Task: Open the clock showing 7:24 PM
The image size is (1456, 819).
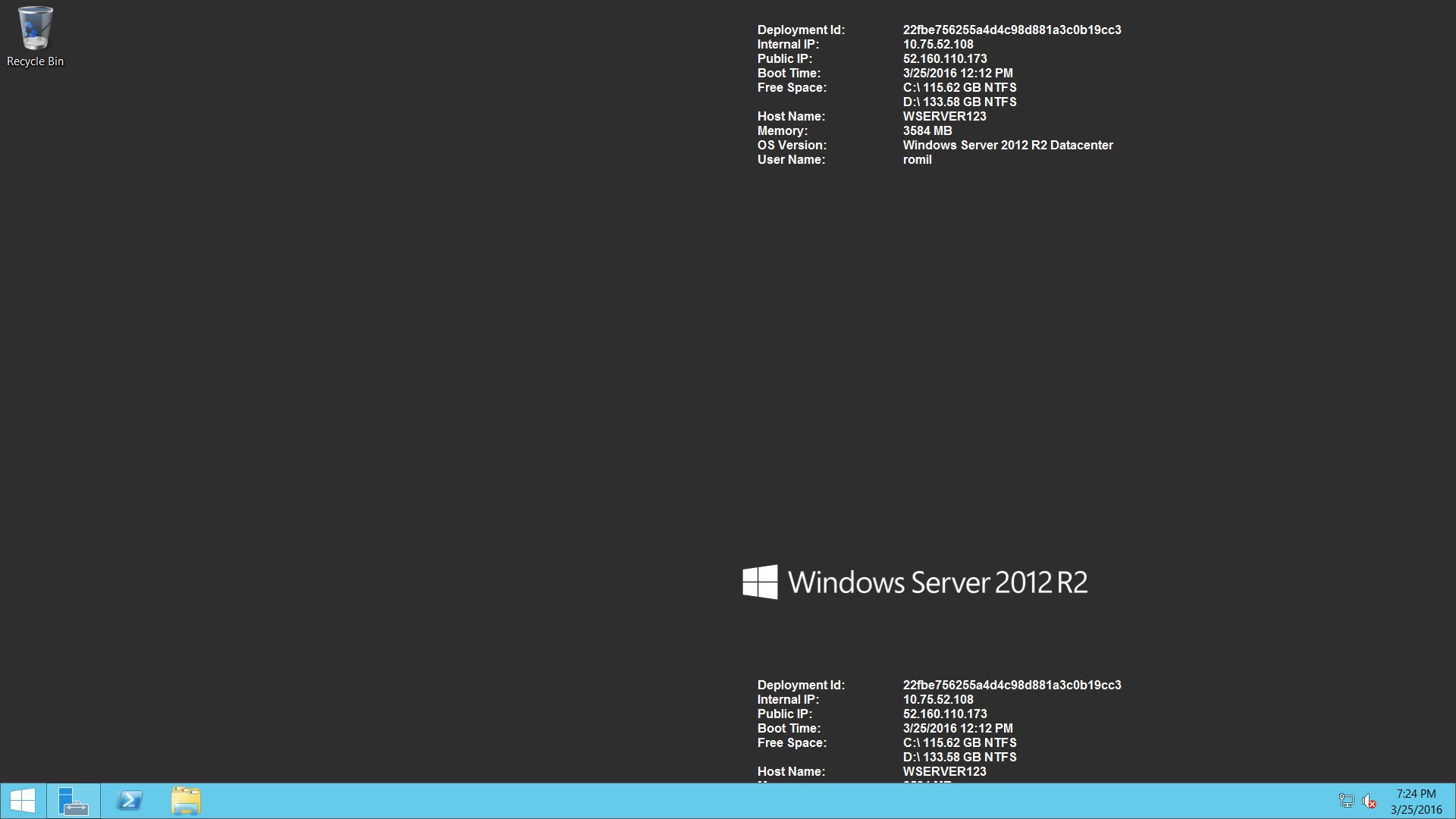Action: click(1416, 802)
